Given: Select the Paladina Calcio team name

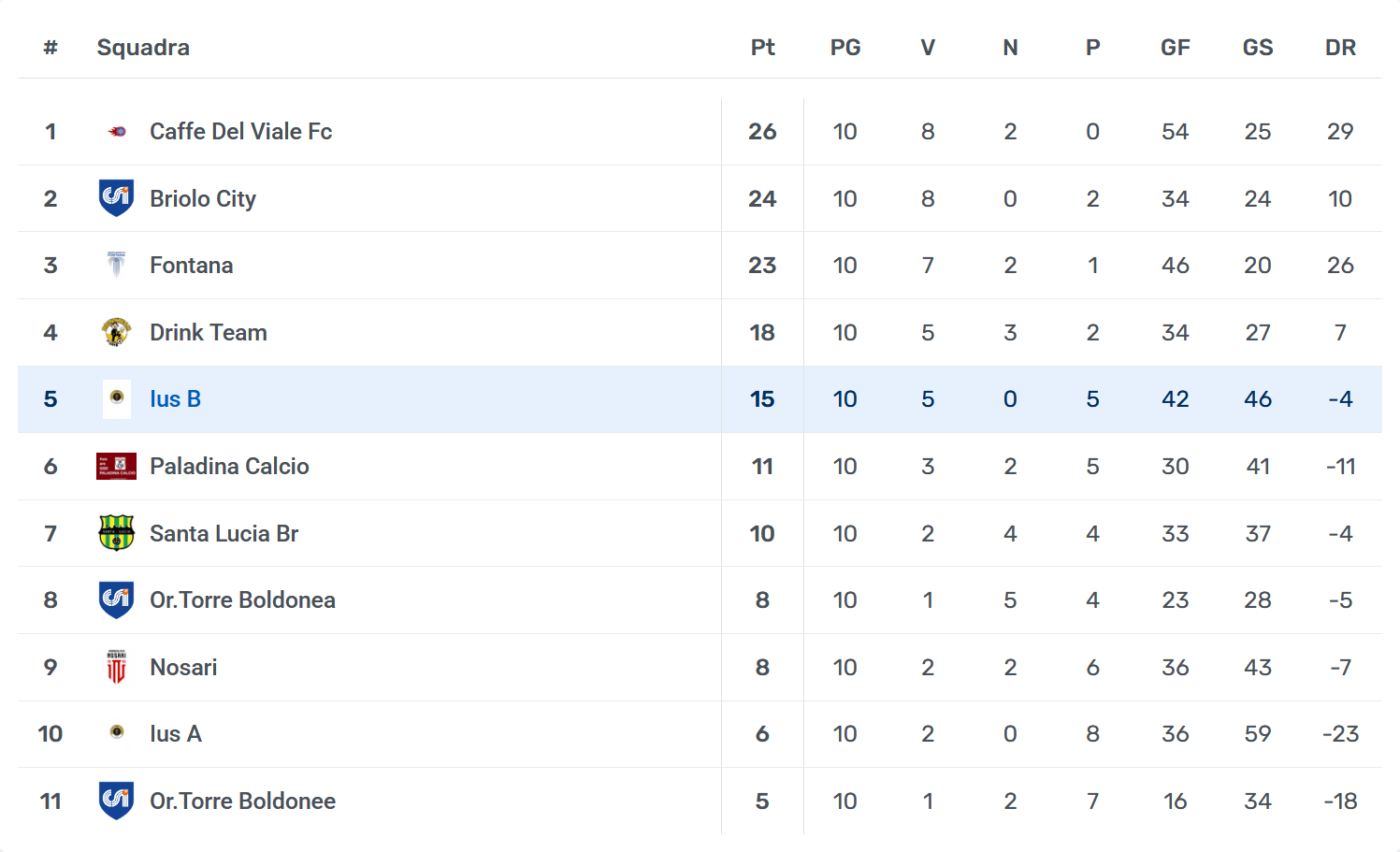Looking at the screenshot, I should tap(229, 467).
